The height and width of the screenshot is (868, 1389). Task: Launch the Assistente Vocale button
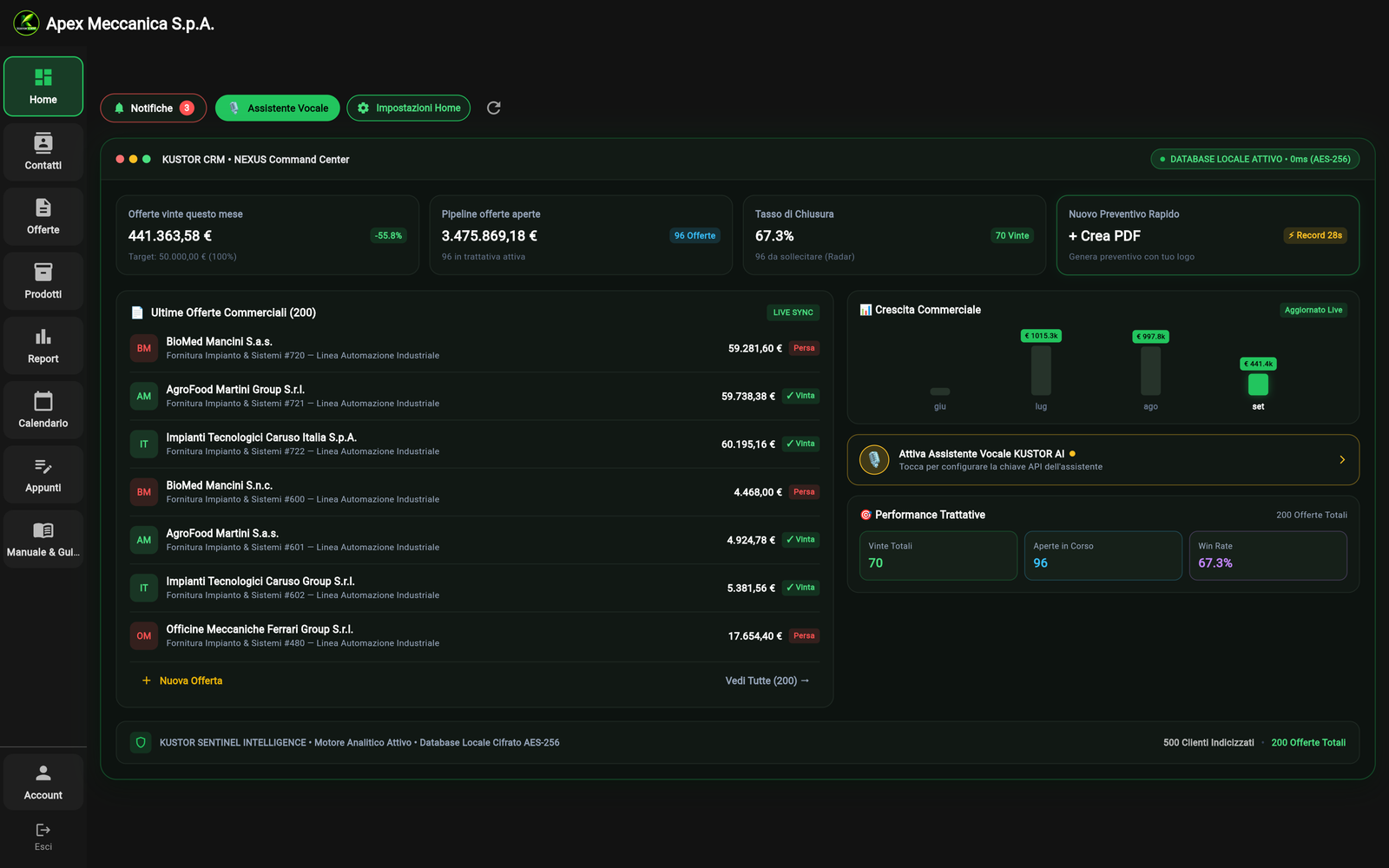tap(278, 108)
